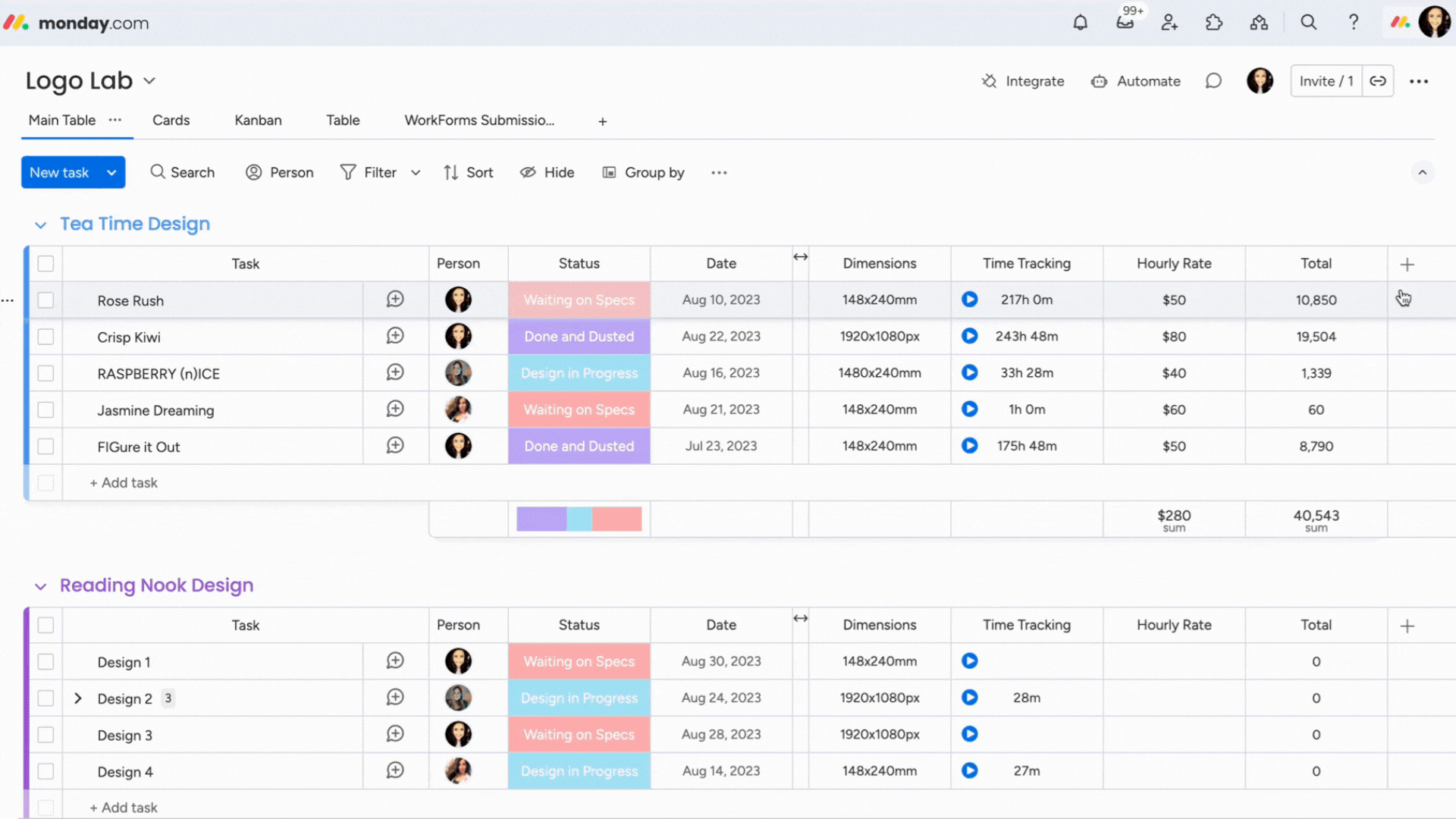Image resolution: width=1456 pixels, height=819 pixels.
Task: Copy board link icon next to Invite
Action: [1378, 81]
